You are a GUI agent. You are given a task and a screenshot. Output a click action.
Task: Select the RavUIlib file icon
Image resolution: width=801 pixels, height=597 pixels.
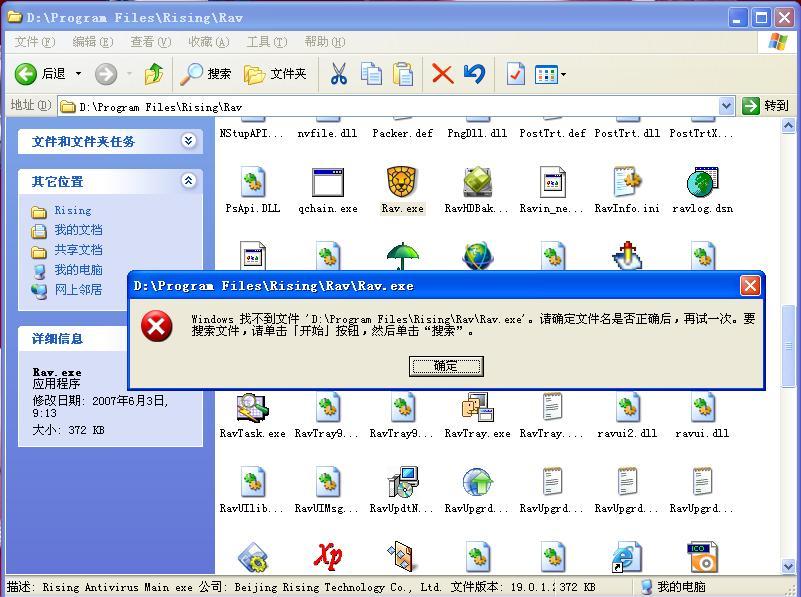[253, 483]
